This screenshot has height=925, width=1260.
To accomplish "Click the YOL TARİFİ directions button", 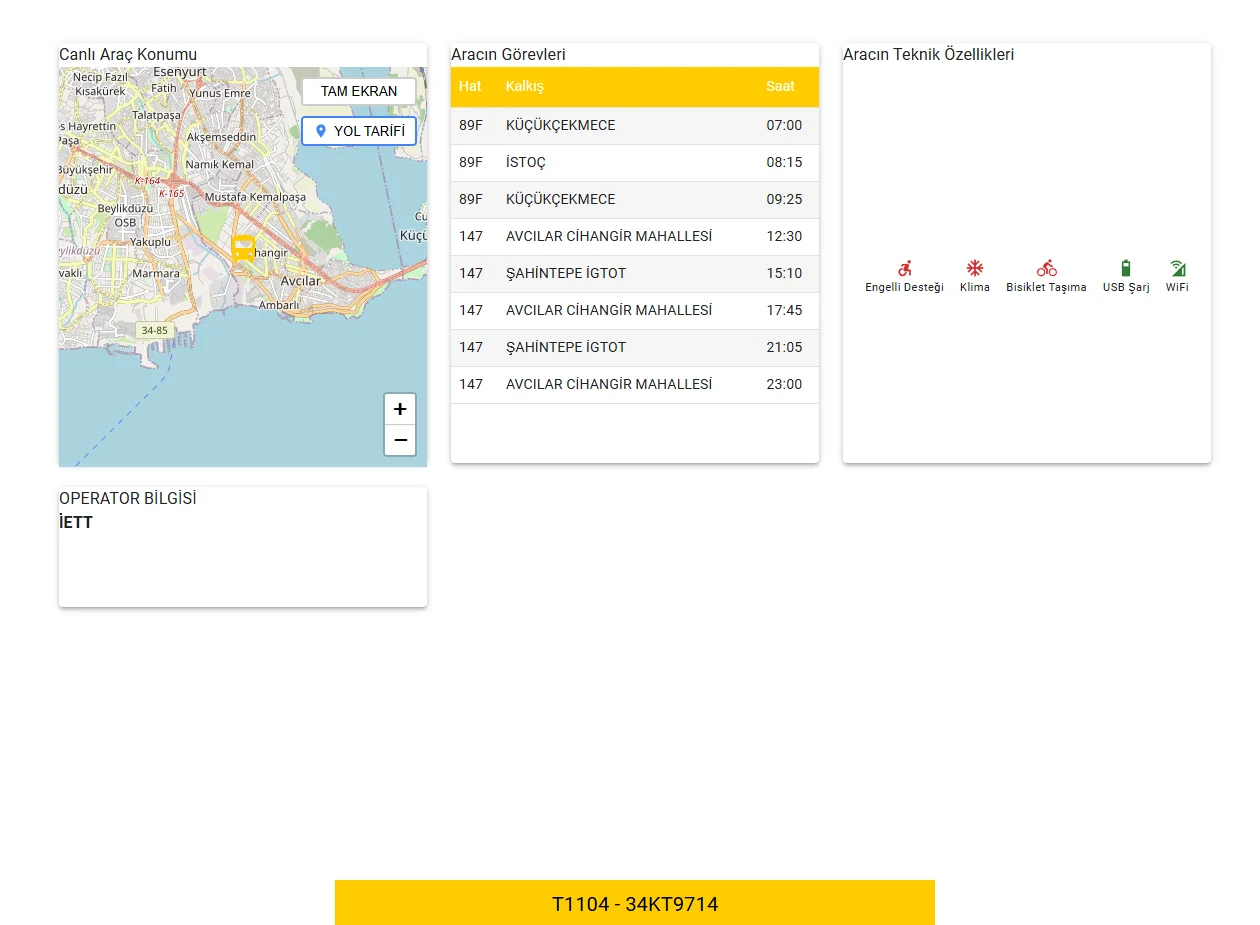I will 359,131.
